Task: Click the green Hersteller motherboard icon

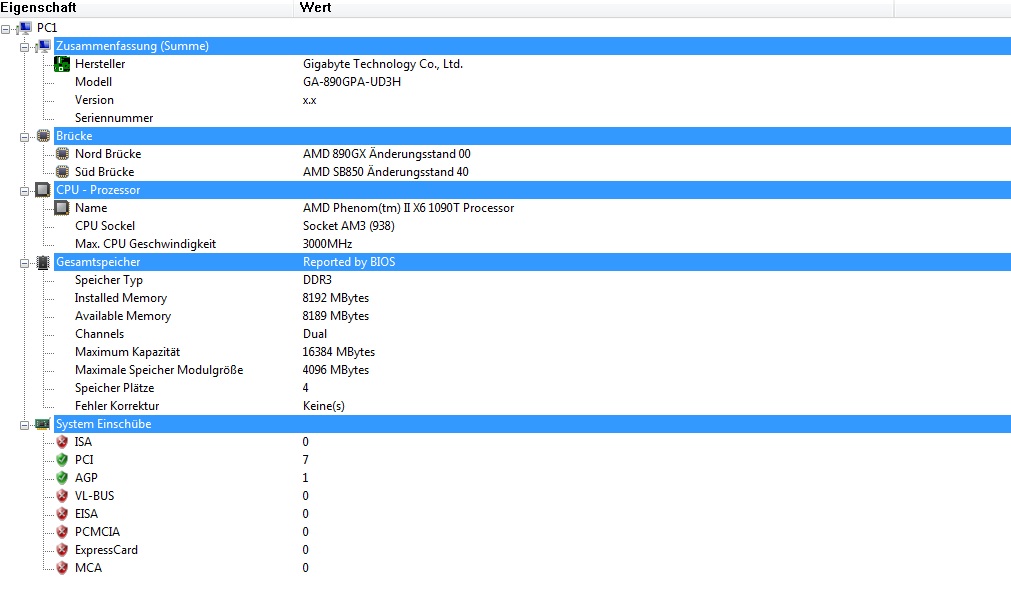Action: (62, 64)
